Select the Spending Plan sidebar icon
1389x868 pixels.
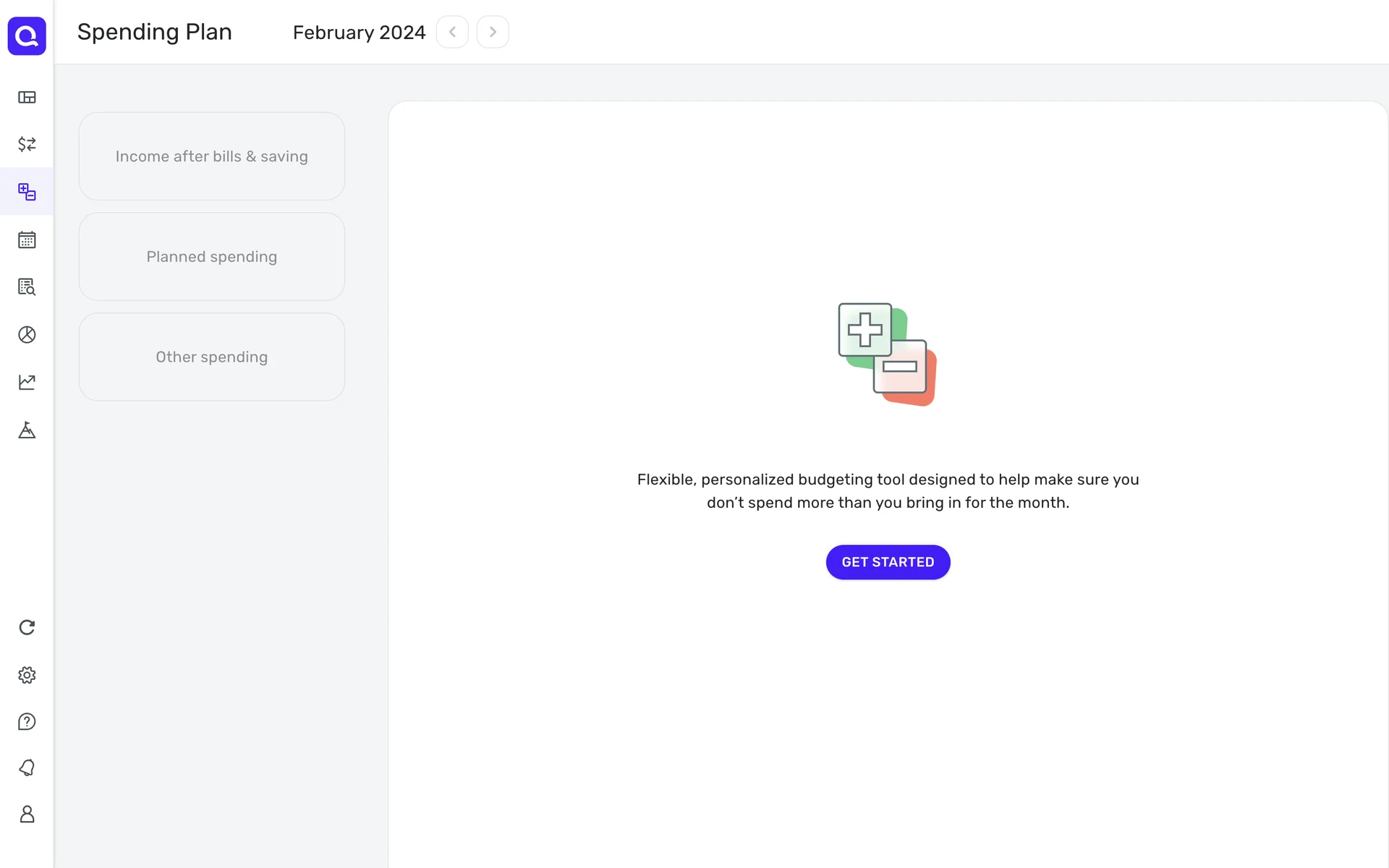tap(27, 192)
